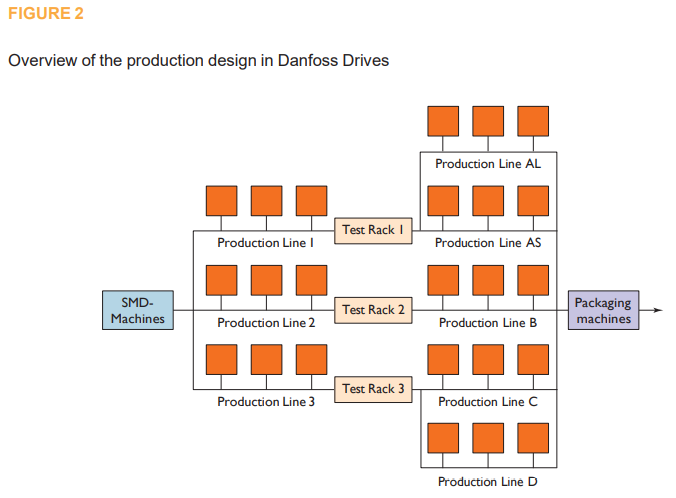Click the 'Production Line 2' label
This screenshot has width=676, height=498.
click(x=266, y=323)
